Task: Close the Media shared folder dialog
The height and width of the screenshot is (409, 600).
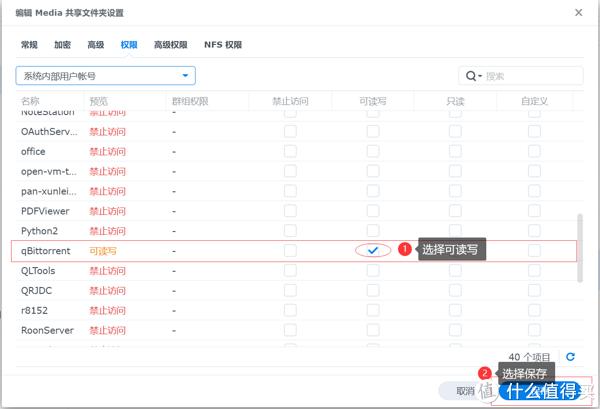Action: click(x=579, y=13)
